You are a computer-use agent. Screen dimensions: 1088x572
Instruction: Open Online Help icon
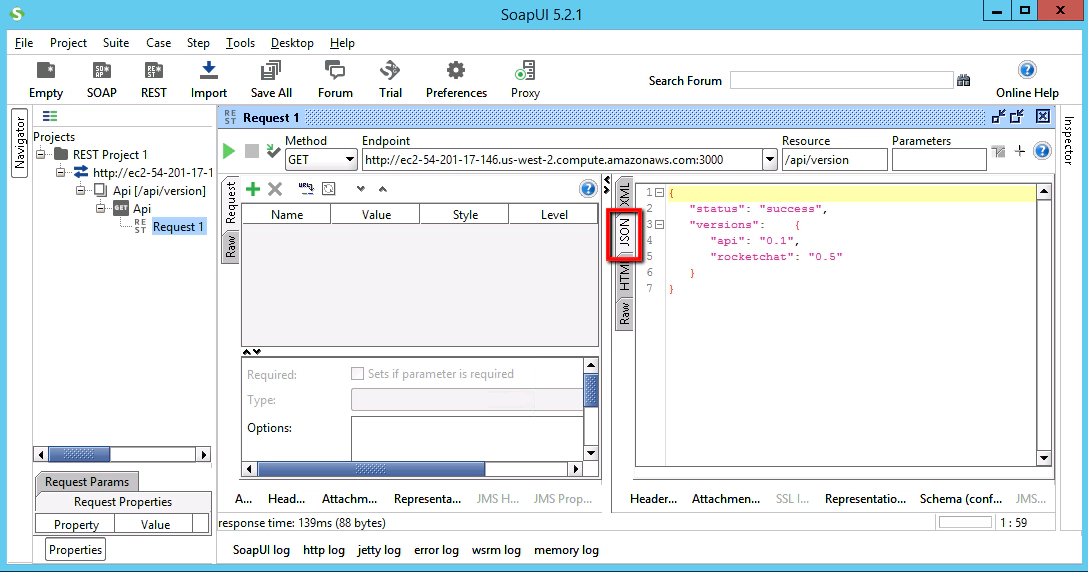click(1027, 70)
